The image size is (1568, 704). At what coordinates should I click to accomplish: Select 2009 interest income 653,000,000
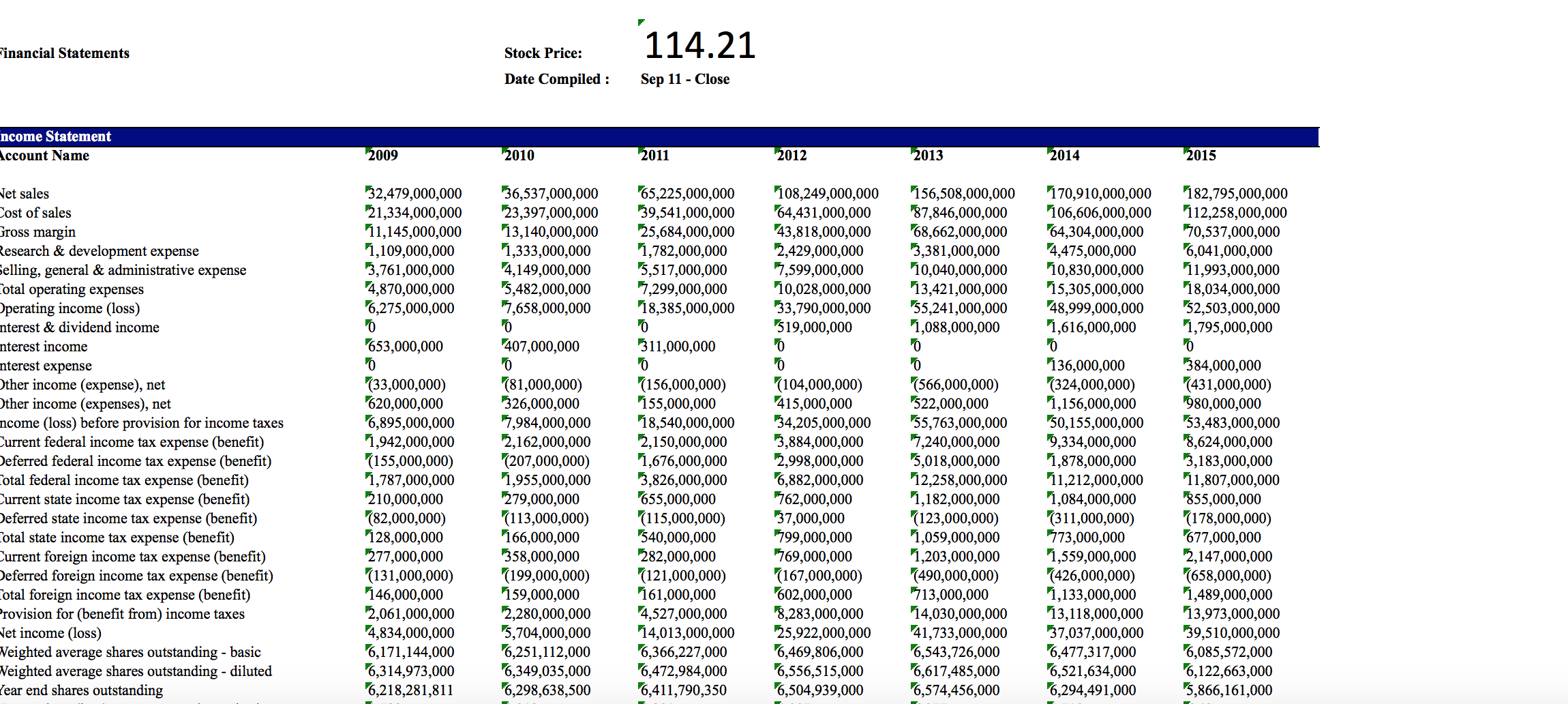(x=406, y=347)
